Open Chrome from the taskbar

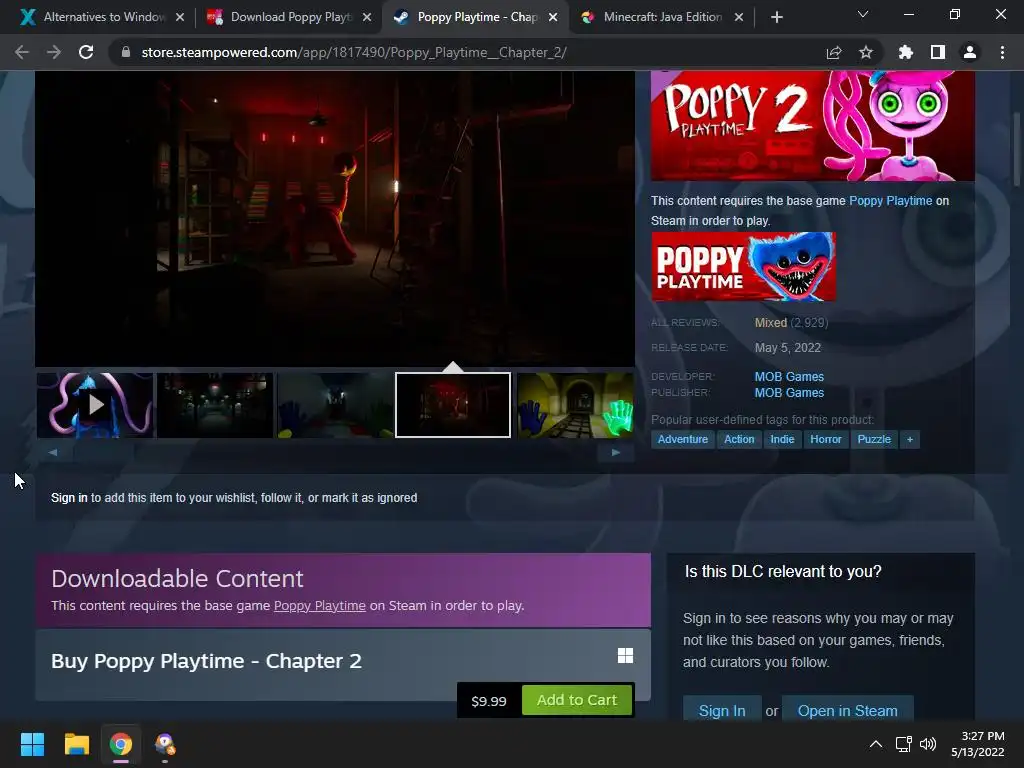(x=121, y=744)
